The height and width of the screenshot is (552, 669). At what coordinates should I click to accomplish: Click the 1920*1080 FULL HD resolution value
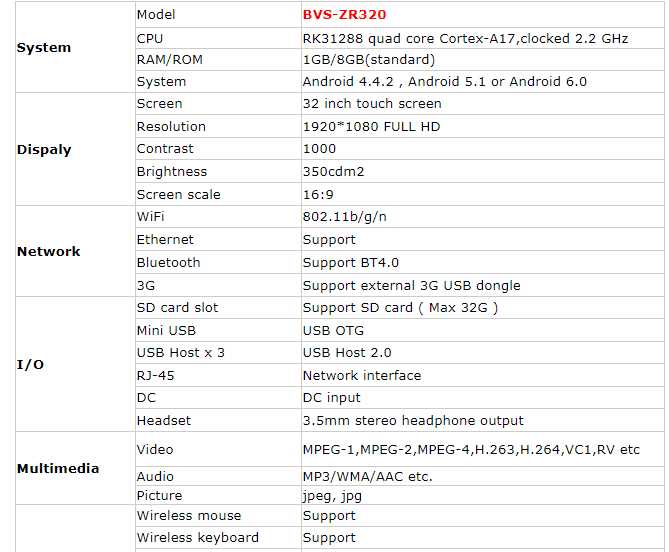[371, 127]
